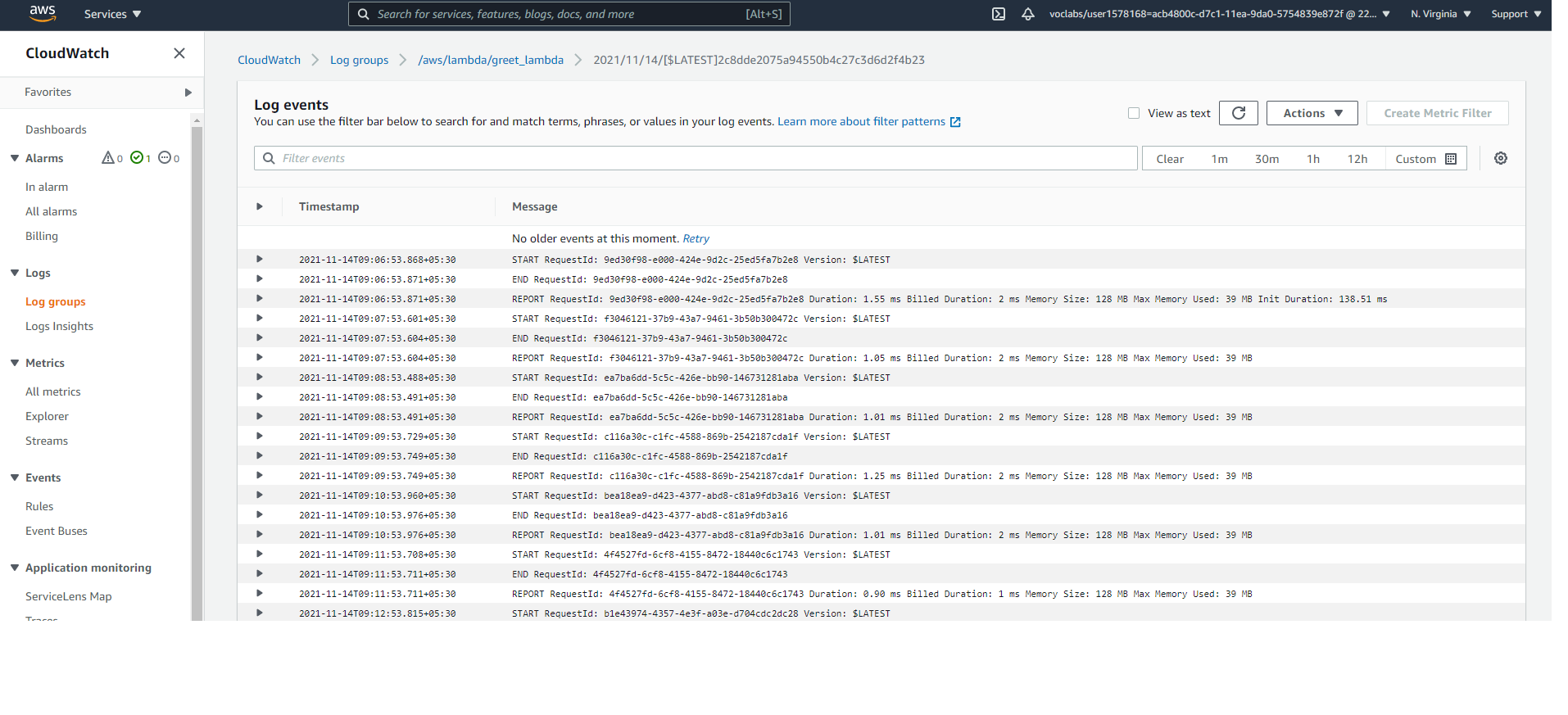Click the magnifier in Filter events box
This screenshot has height=715, width=1568.
point(269,158)
